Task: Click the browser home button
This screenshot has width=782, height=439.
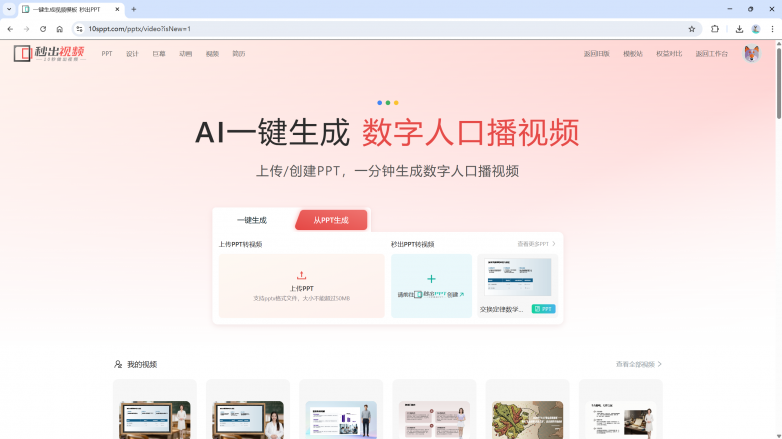Action: pos(60,29)
